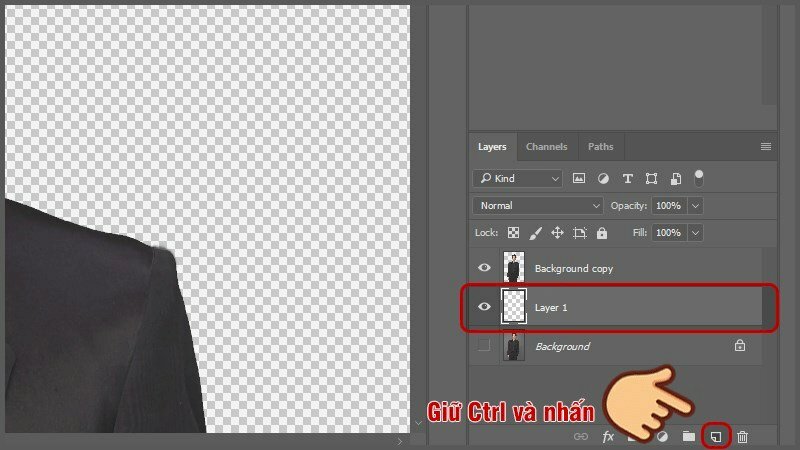The width and height of the screenshot is (800, 450).
Task: Toggle the layer filtering switch
Action: click(699, 178)
